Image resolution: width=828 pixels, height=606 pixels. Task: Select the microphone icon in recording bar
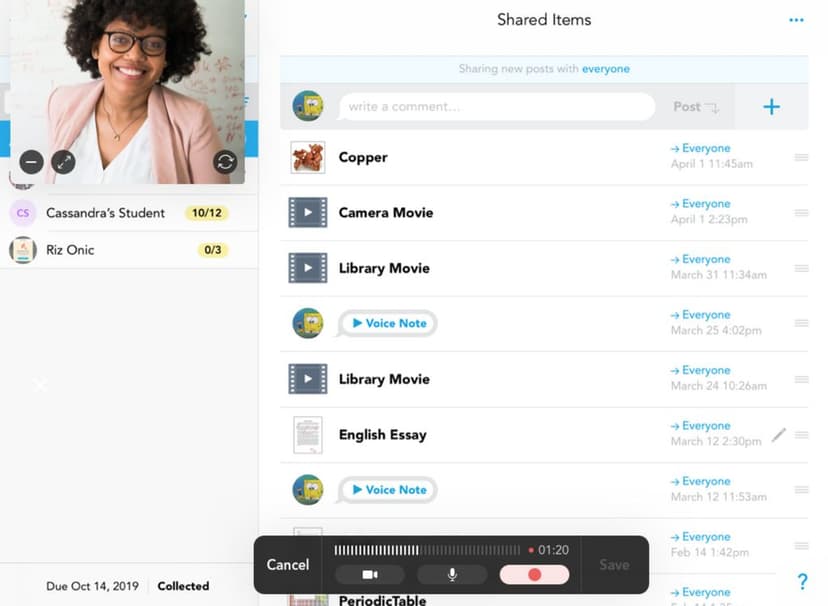point(450,575)
